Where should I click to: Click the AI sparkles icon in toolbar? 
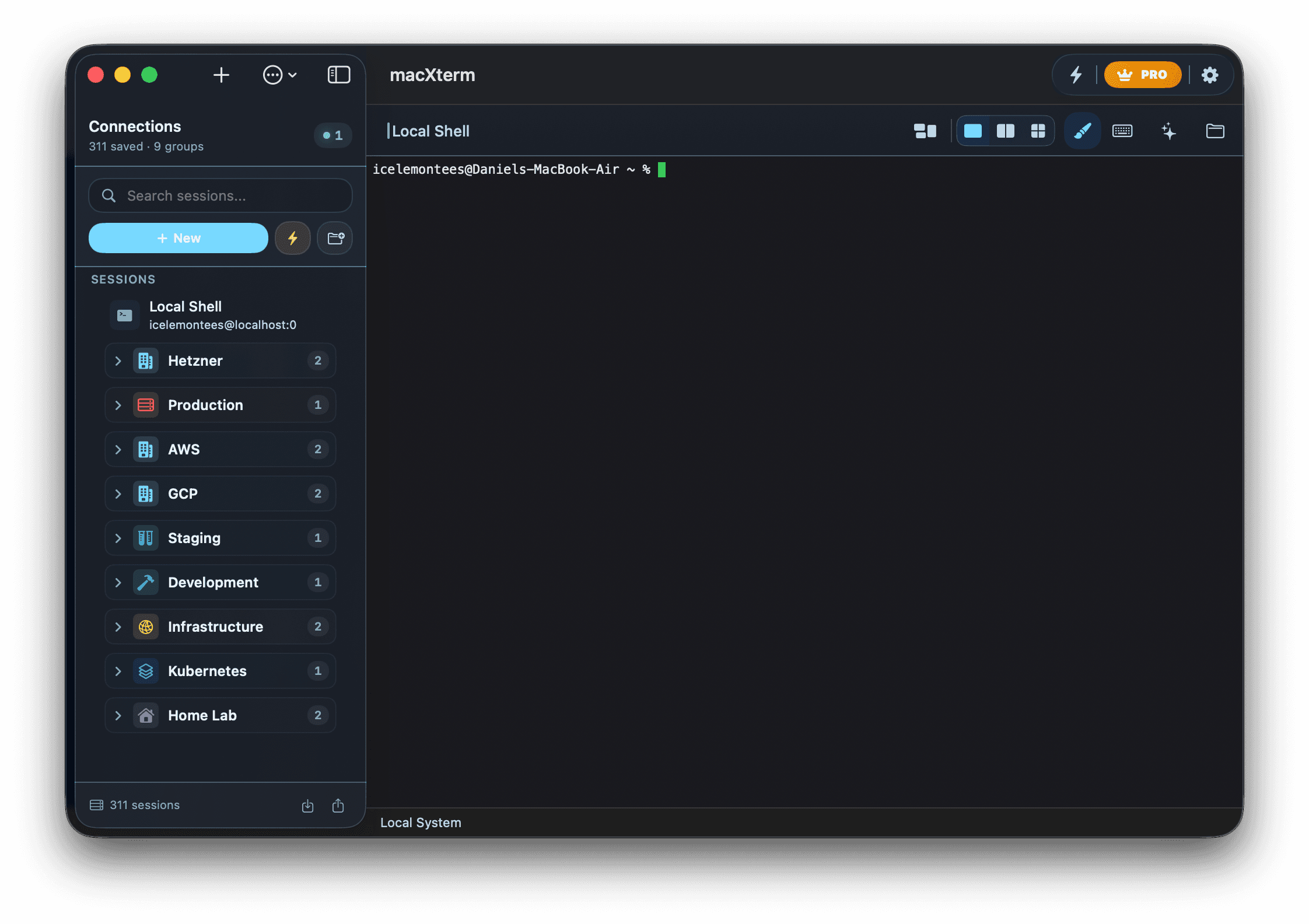pos(1169,131)
